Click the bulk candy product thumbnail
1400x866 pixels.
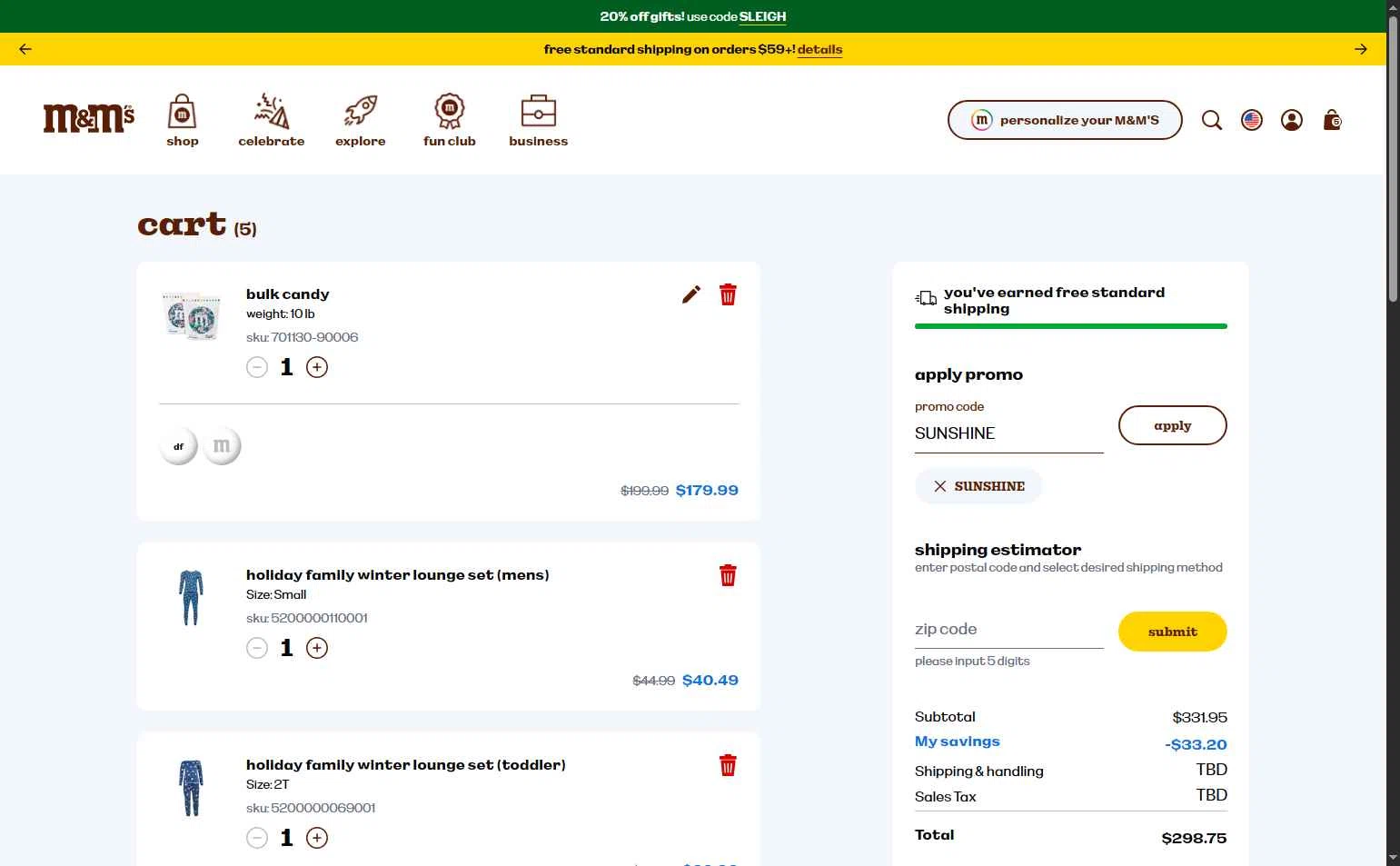click(191, 316)
